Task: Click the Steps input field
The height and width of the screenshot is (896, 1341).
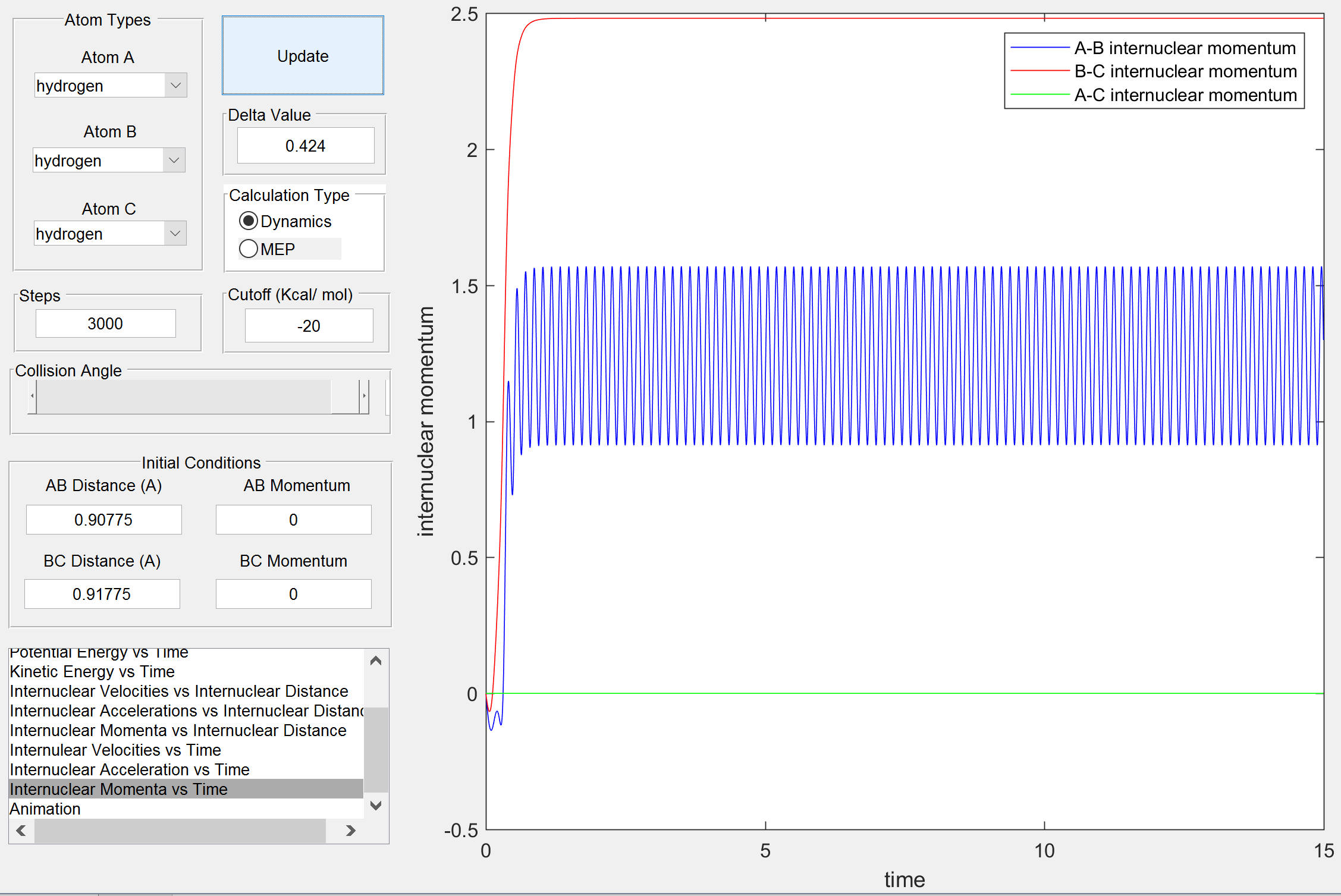Action: click(106, 323)
